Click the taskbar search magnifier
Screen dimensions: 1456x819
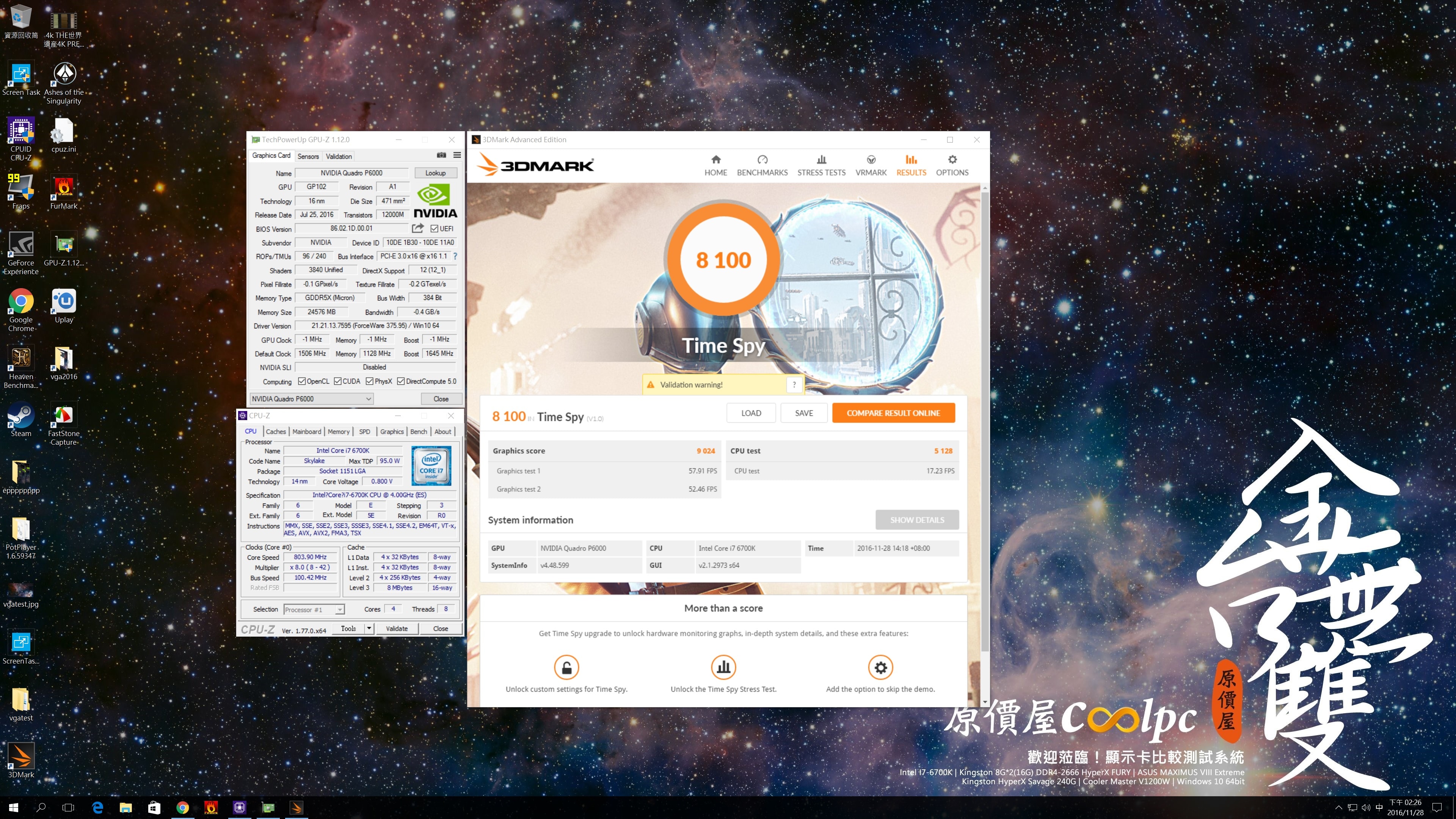[x=41, y=807]
